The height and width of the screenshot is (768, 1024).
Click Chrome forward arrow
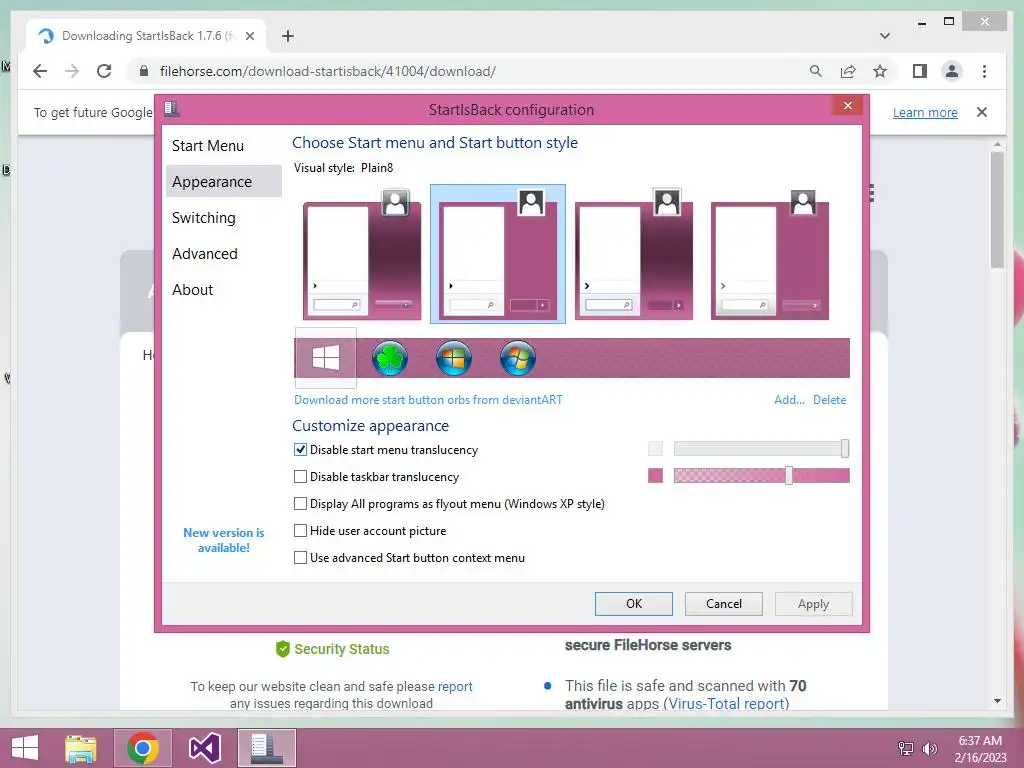[72, 71]
